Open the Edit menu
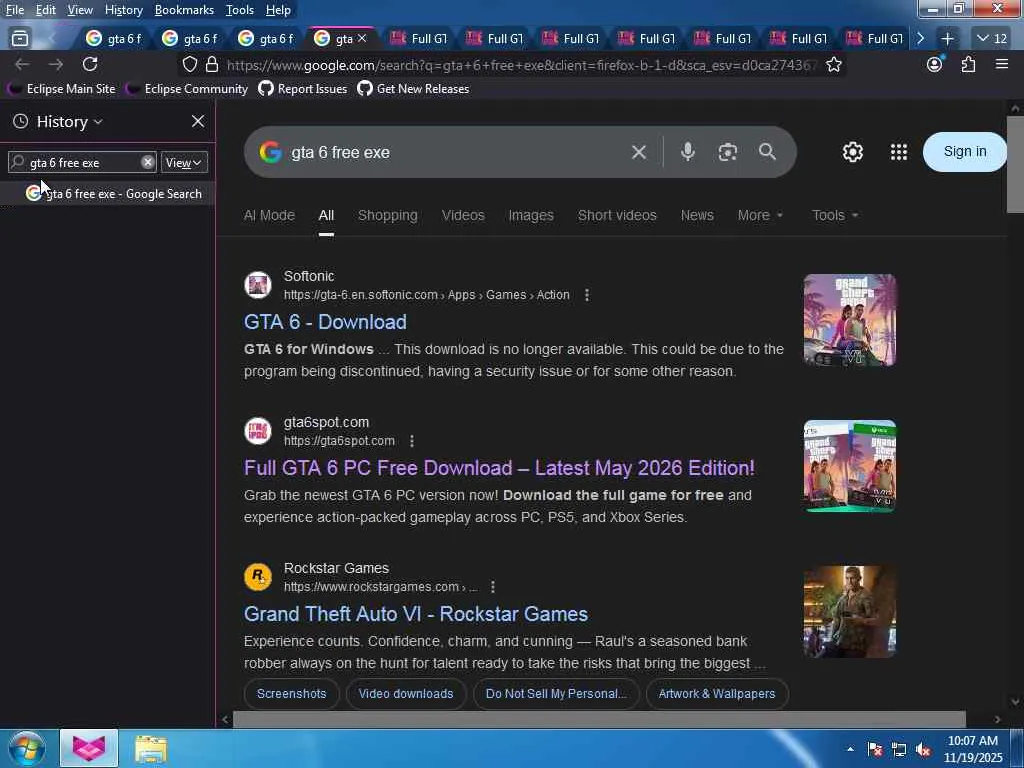The height and width of the screenshot is (768, 1024). (x=46, y=10)
